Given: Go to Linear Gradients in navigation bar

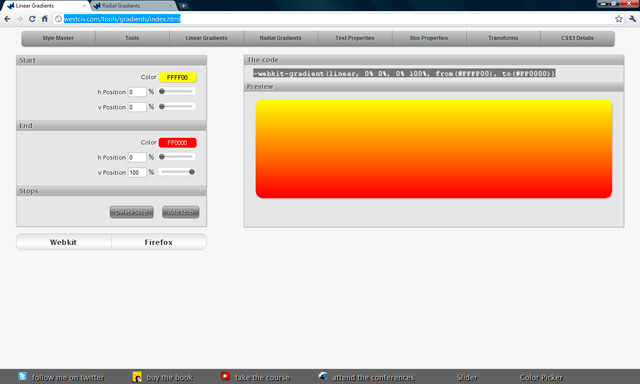Looking at the screenshot, I should pos(207,38).
